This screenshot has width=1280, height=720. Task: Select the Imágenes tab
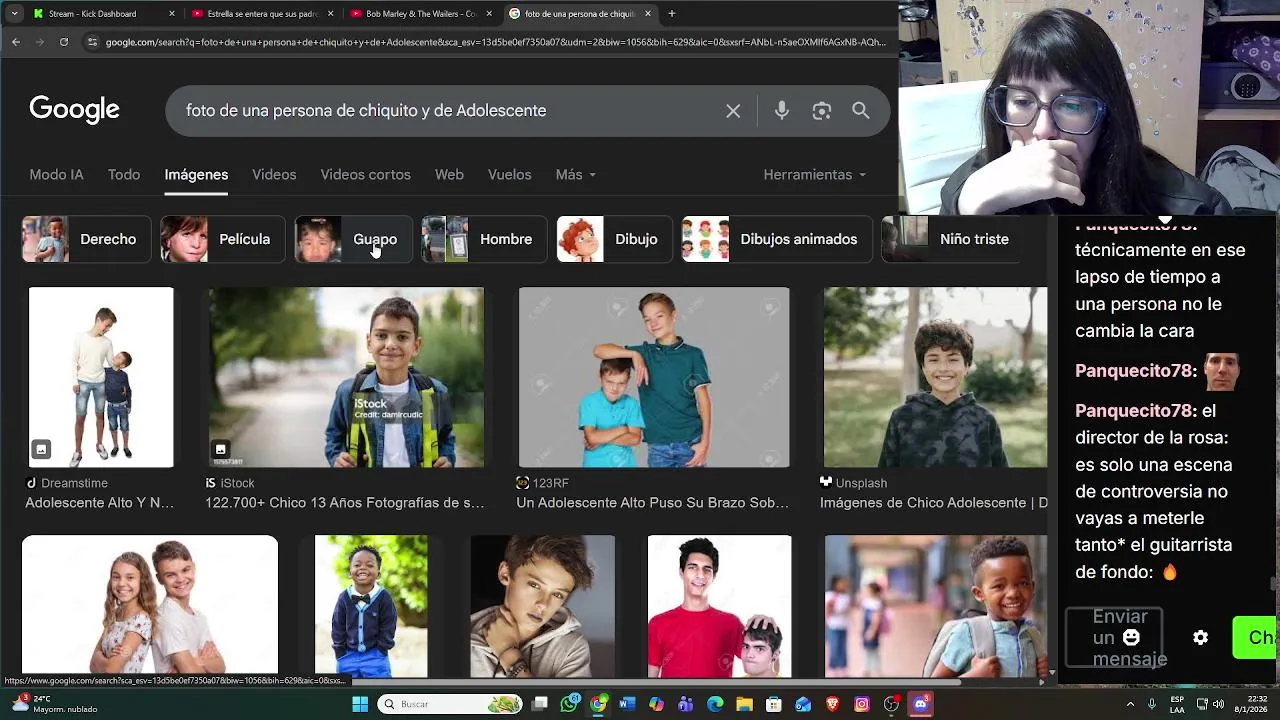click(196, 175)
